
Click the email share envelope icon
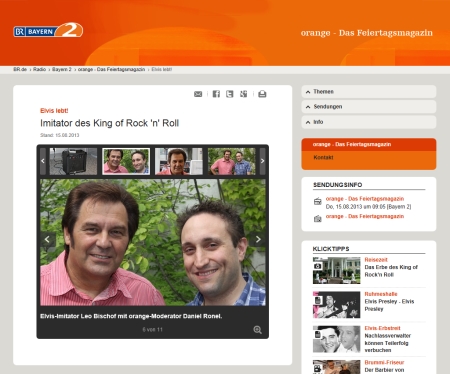click(198, 94)
